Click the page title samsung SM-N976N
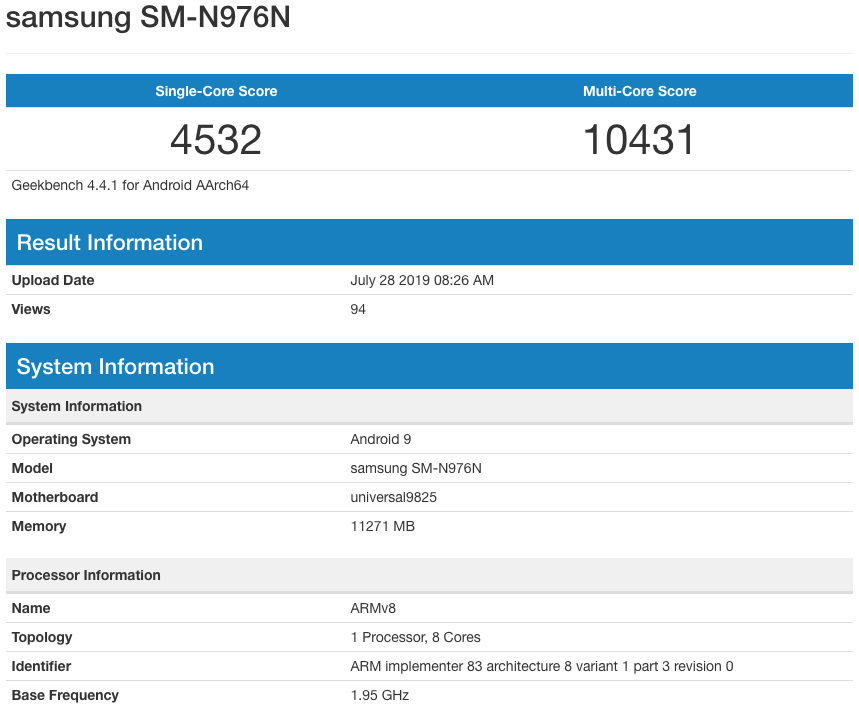 (x=148, y=16)
